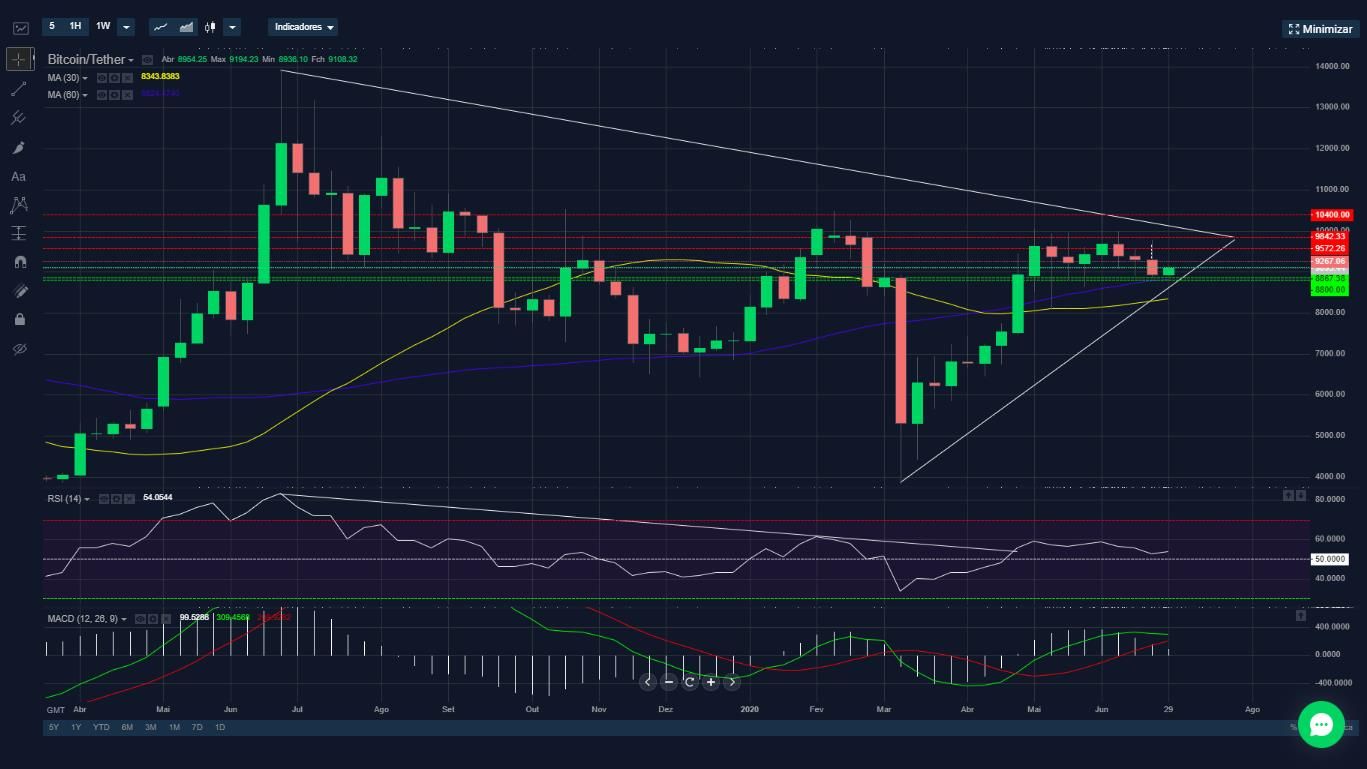Viewport: 1367px width, 769px height.
Task: Pick the brush drawing tool
Action: 18,147
